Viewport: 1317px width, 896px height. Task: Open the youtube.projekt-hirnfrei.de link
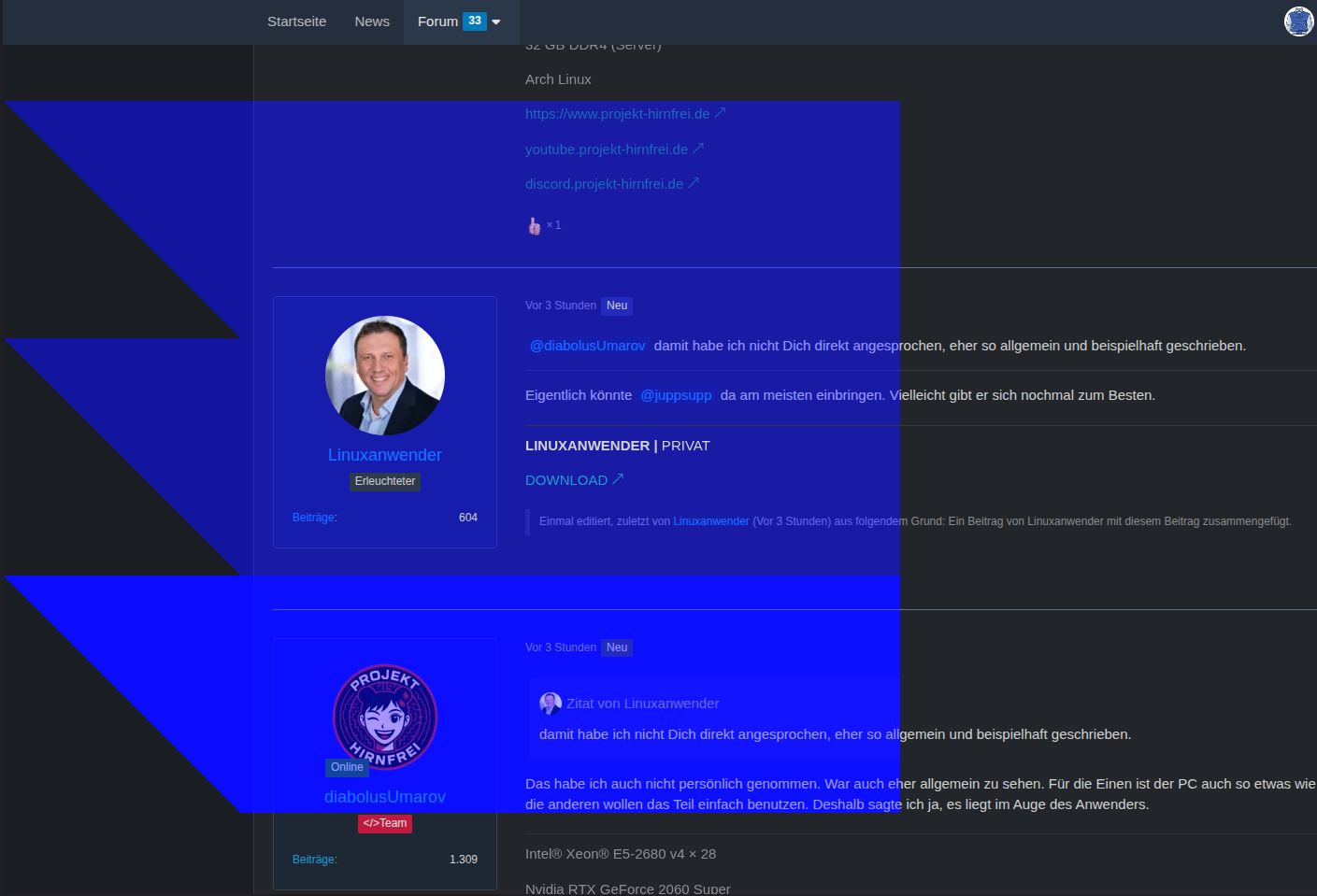607,149
